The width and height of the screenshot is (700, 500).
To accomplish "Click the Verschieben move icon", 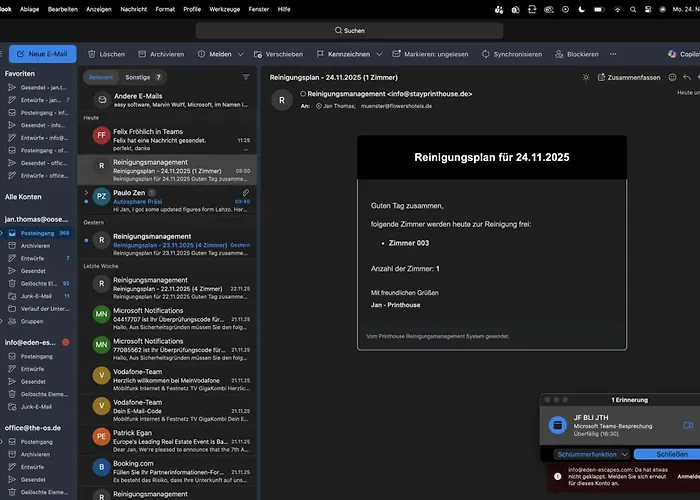I will pos(256,54).
